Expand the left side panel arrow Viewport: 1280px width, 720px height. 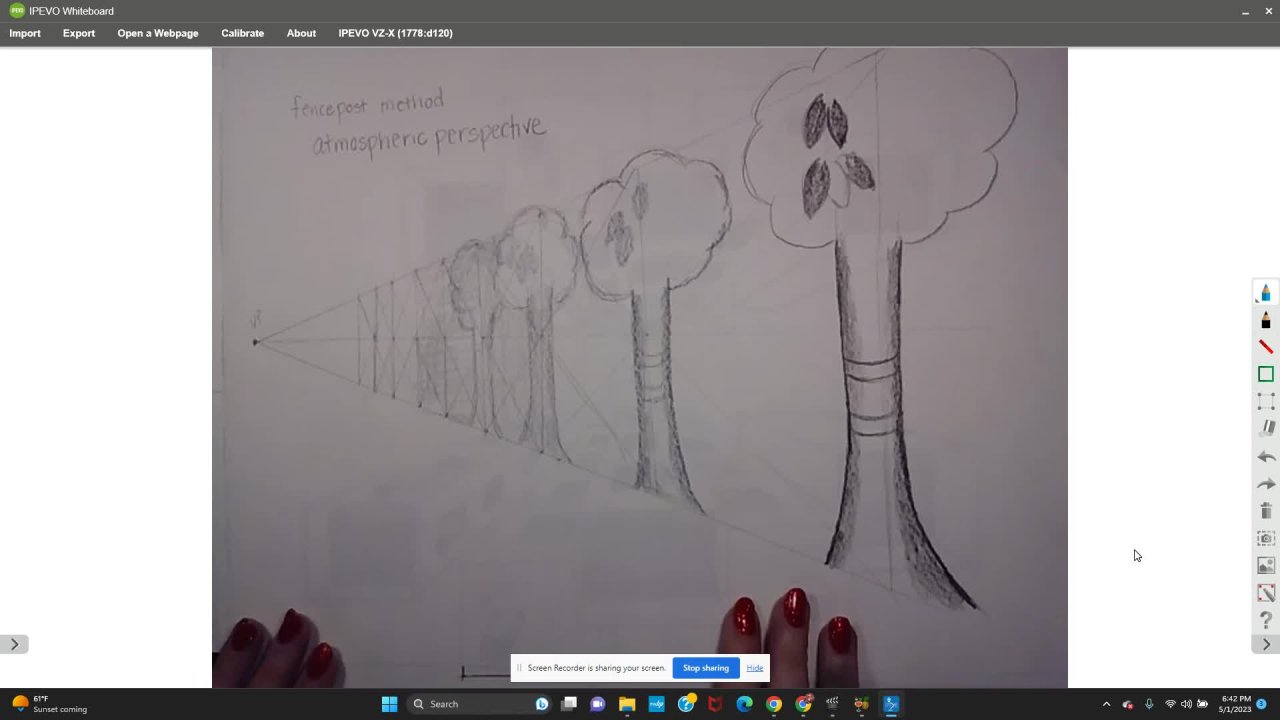(14, 644)
